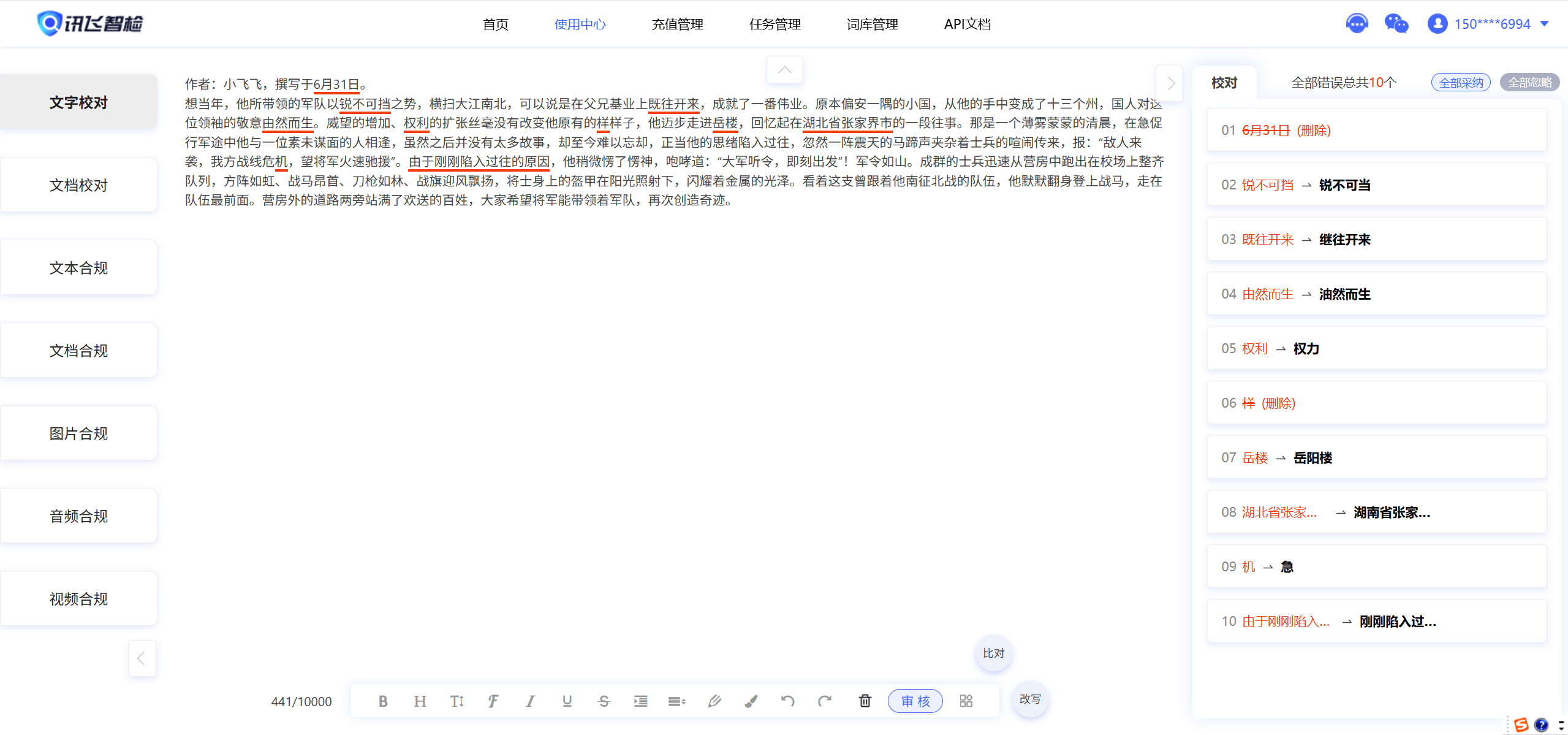
Task: Open the 词库管理 menu item
Action: (871, 24)
